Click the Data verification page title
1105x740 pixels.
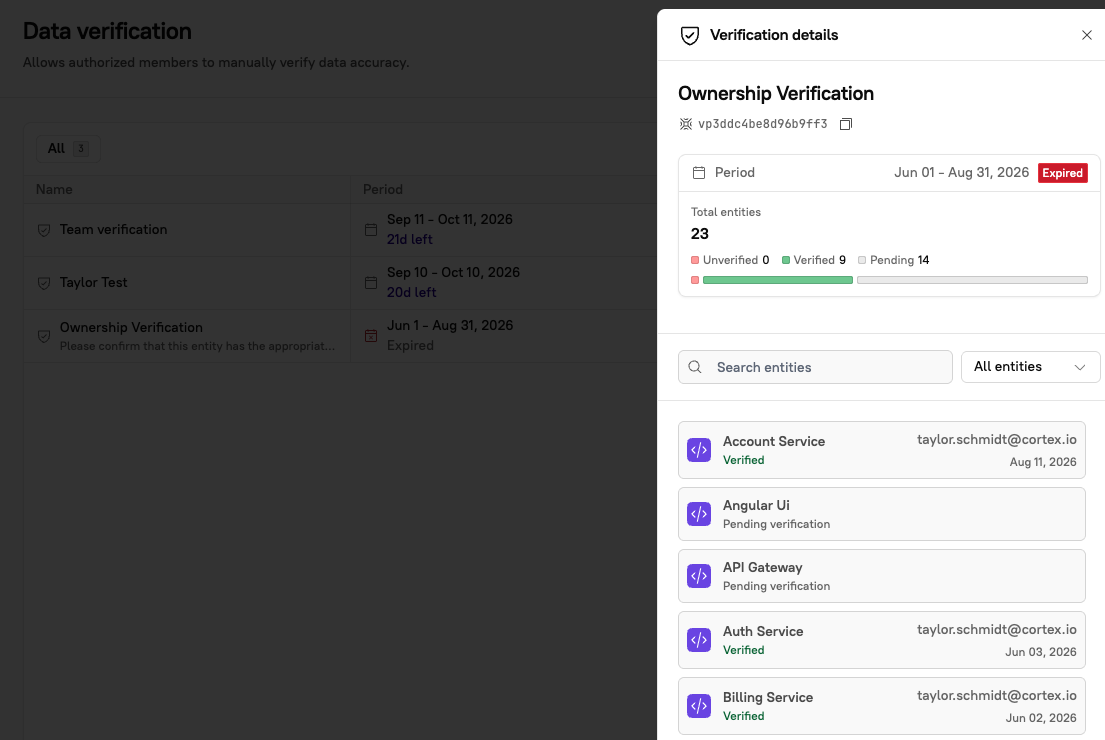pos(107,31)
